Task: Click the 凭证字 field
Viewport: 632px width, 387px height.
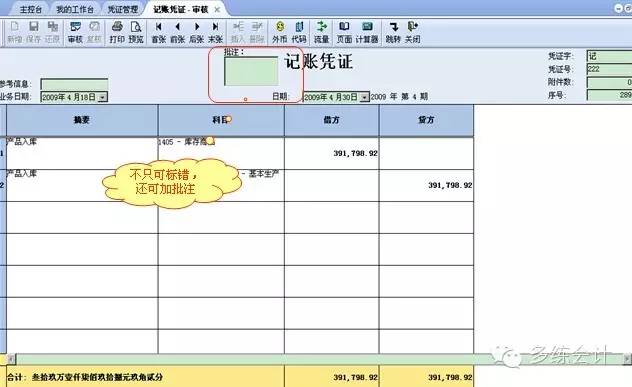Action: (609, 56)
